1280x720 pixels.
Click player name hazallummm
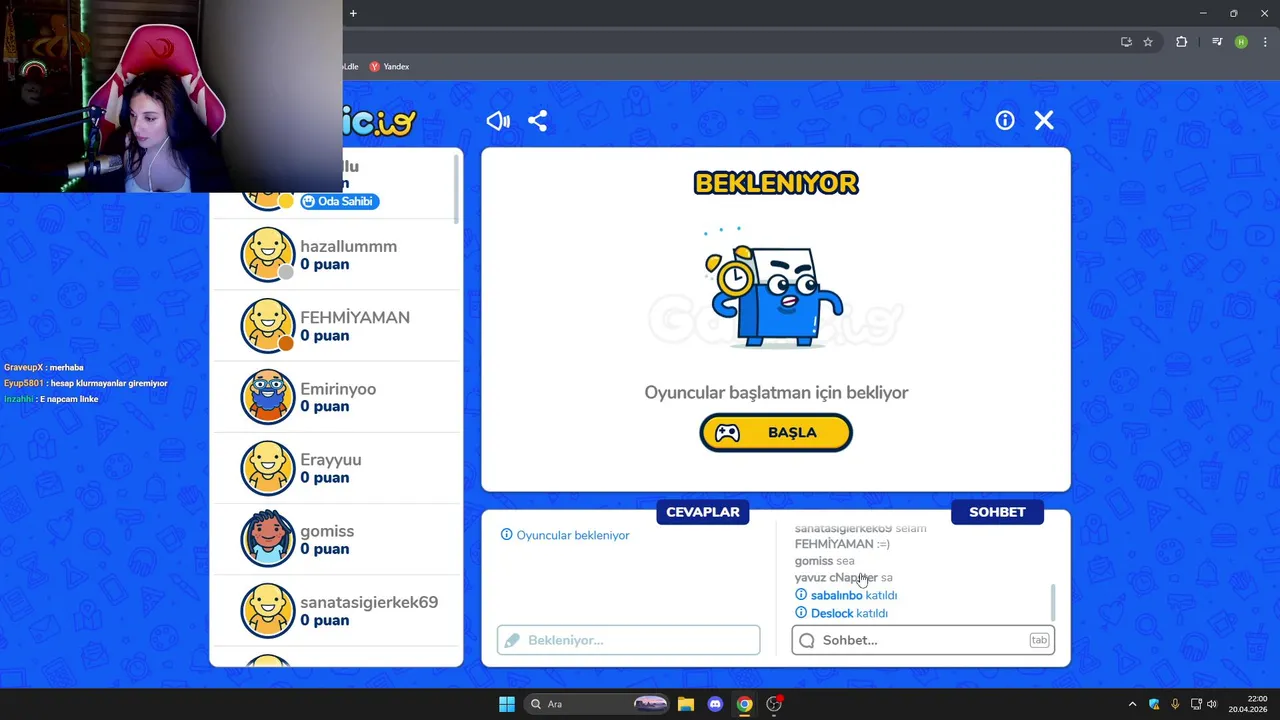348,246
